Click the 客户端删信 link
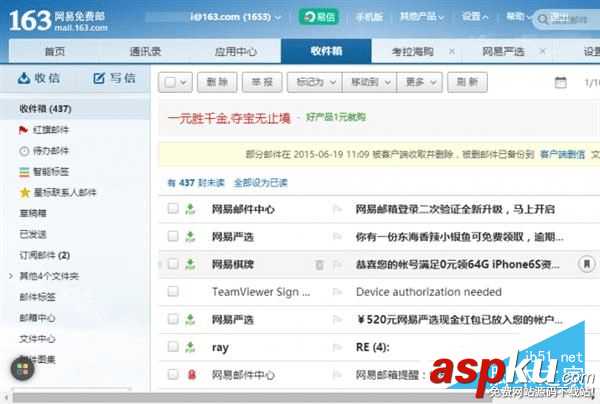 562,155
